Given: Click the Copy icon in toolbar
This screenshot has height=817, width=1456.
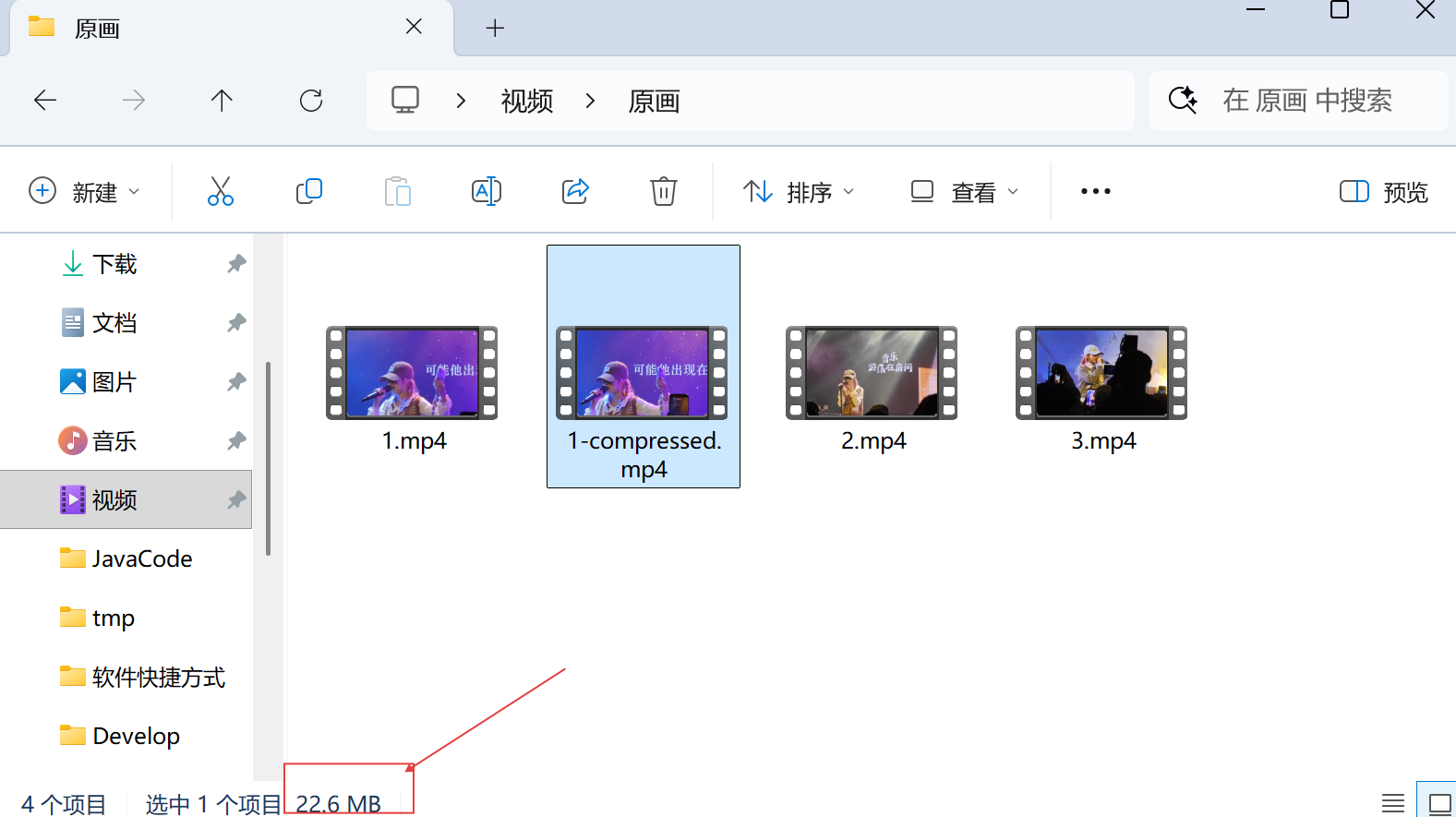Looking at the screenshot, I should [308, 191].
